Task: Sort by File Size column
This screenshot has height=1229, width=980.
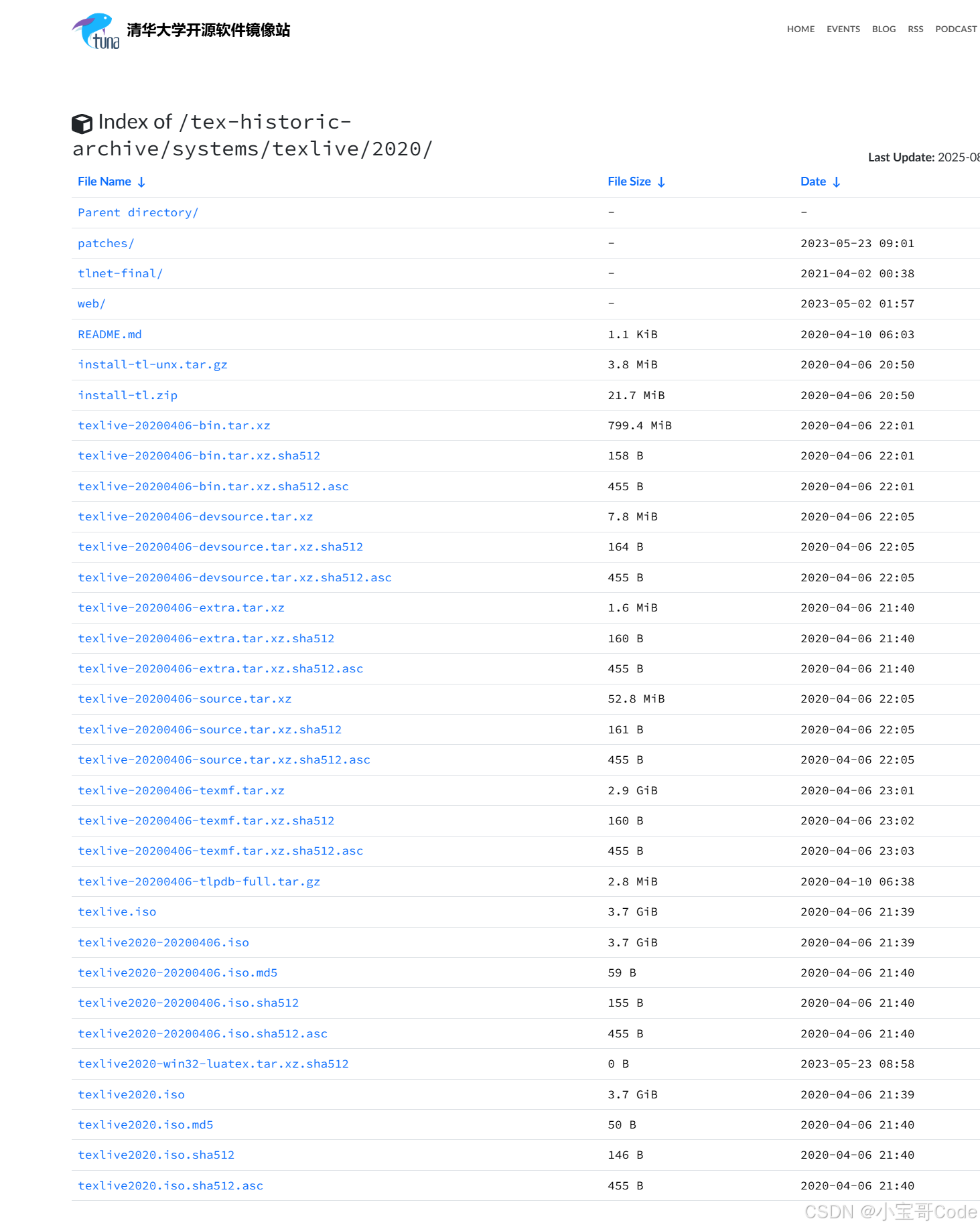Action: coord(636,182)
